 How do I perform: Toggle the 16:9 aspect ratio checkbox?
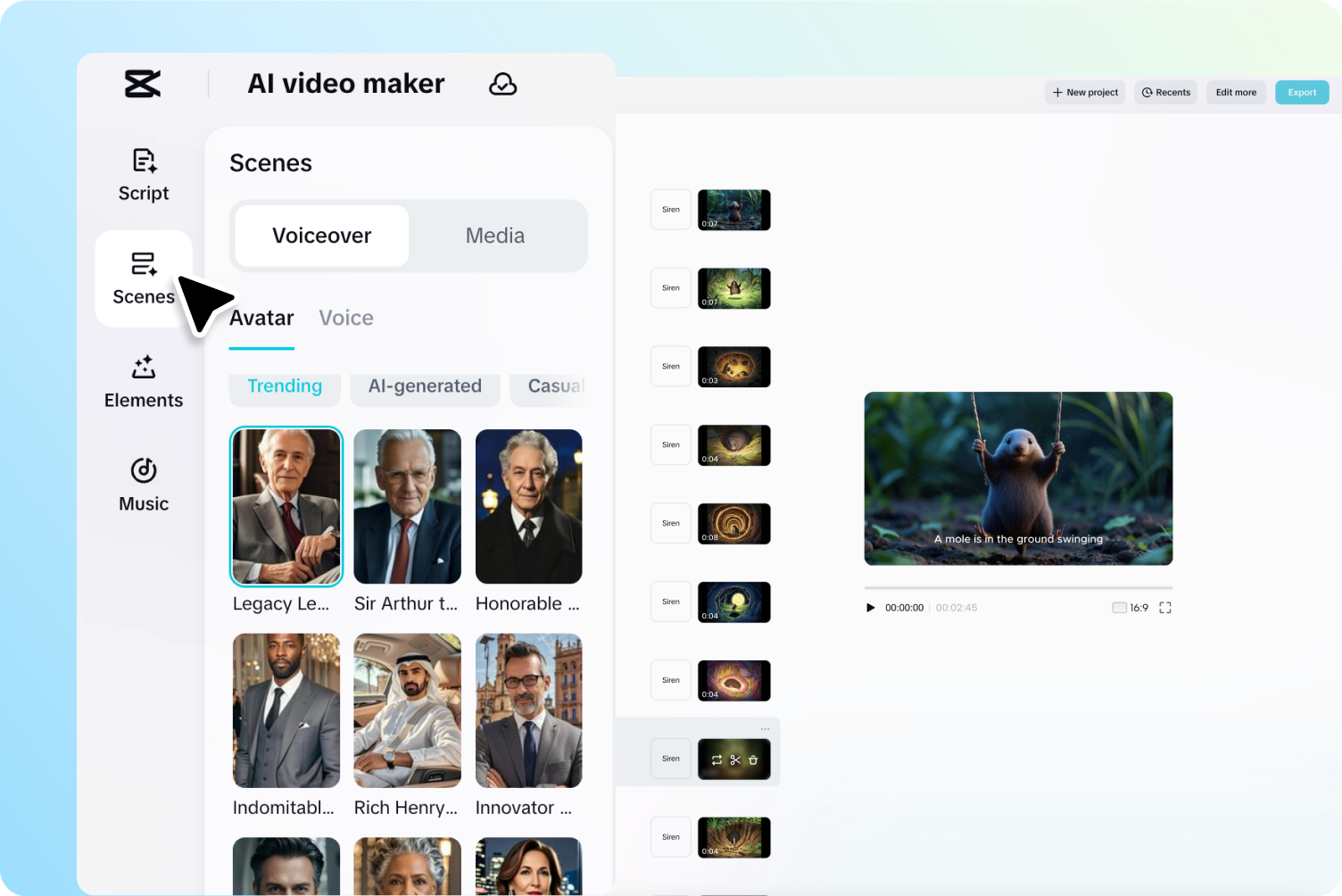1117,607
